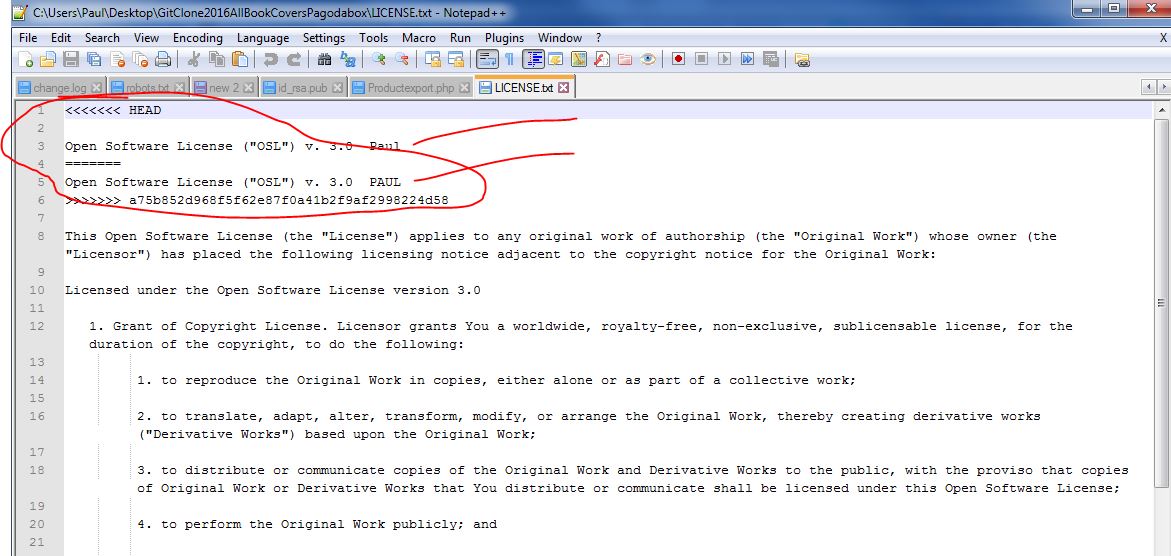Click the scrollbar up arrow
Screen dimensions: 1171x556
pyautogui.click(x=1161, y=111)
